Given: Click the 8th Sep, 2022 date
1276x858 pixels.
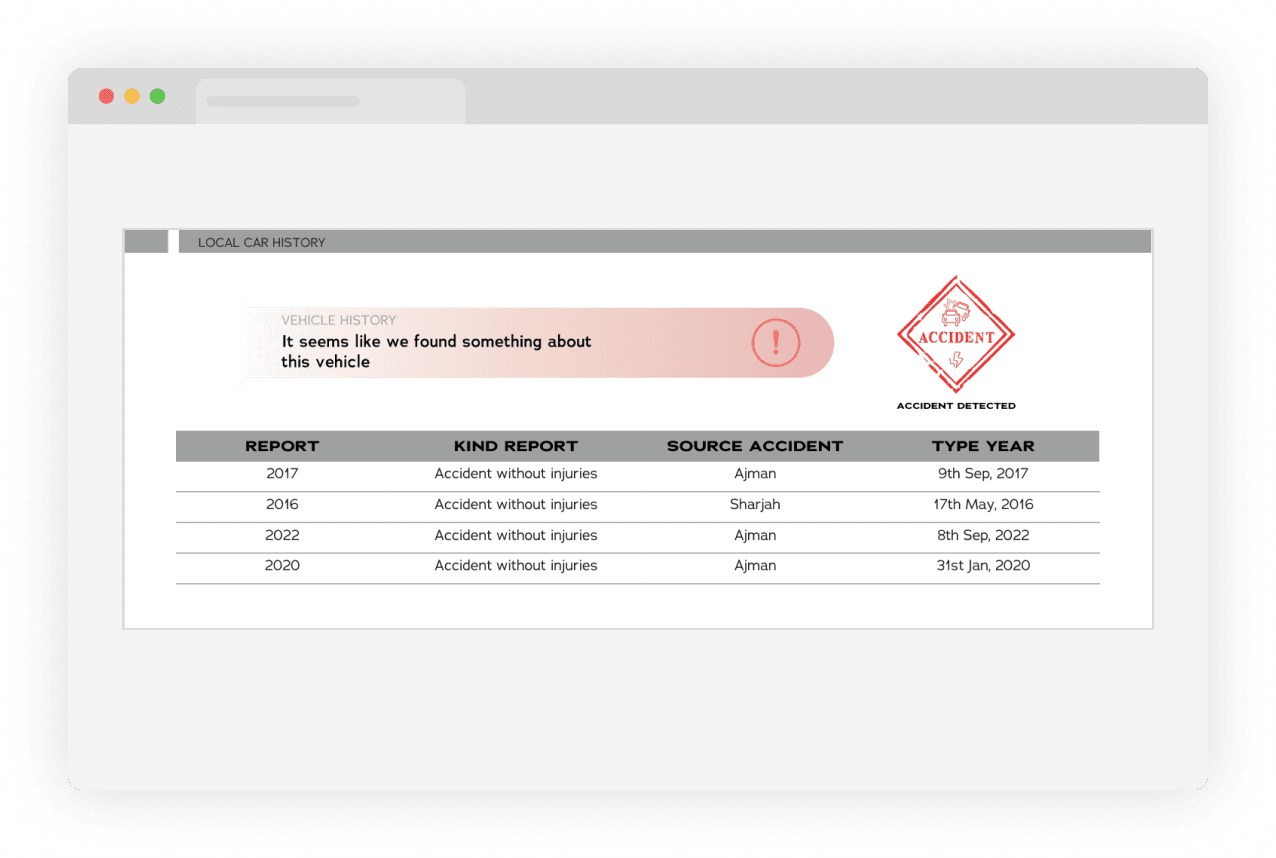Looking at the screenshot, I should [x=983, y=535].
